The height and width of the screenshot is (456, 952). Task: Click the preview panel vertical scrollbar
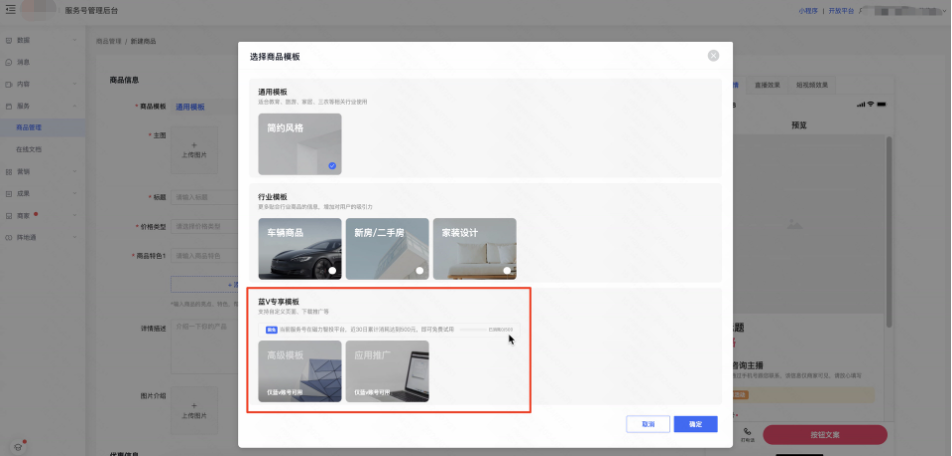889,232
